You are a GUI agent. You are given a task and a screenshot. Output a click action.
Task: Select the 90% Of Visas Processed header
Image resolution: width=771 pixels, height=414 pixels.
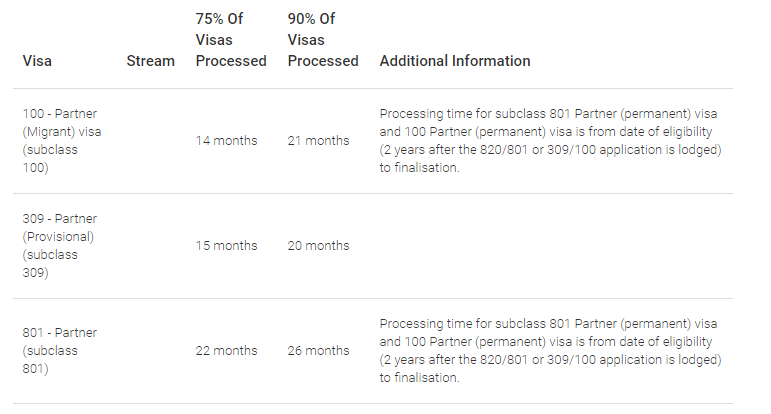pyautogui.click(x=323, y=40)
